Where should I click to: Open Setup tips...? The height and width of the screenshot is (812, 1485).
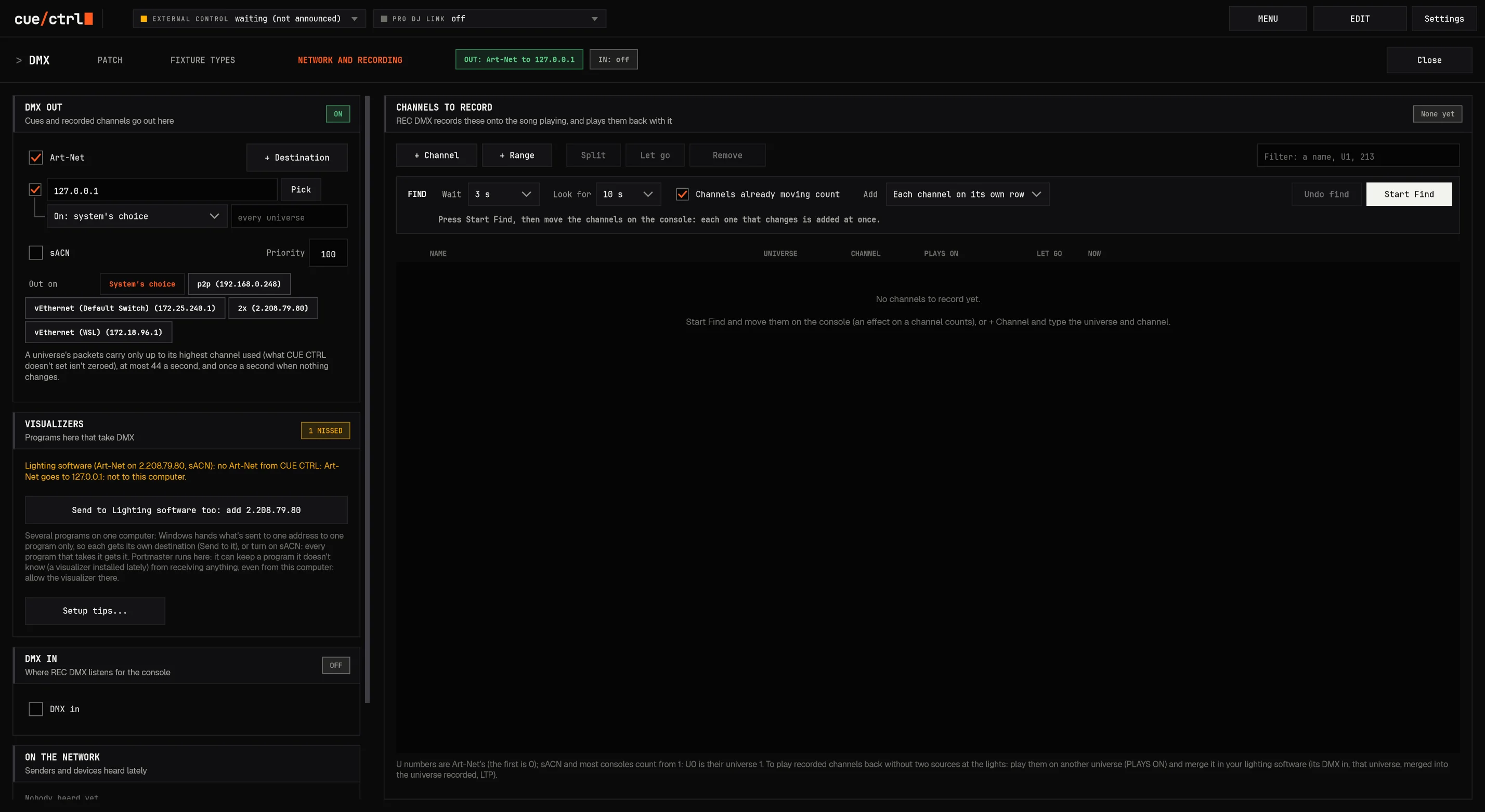point(95,610)
